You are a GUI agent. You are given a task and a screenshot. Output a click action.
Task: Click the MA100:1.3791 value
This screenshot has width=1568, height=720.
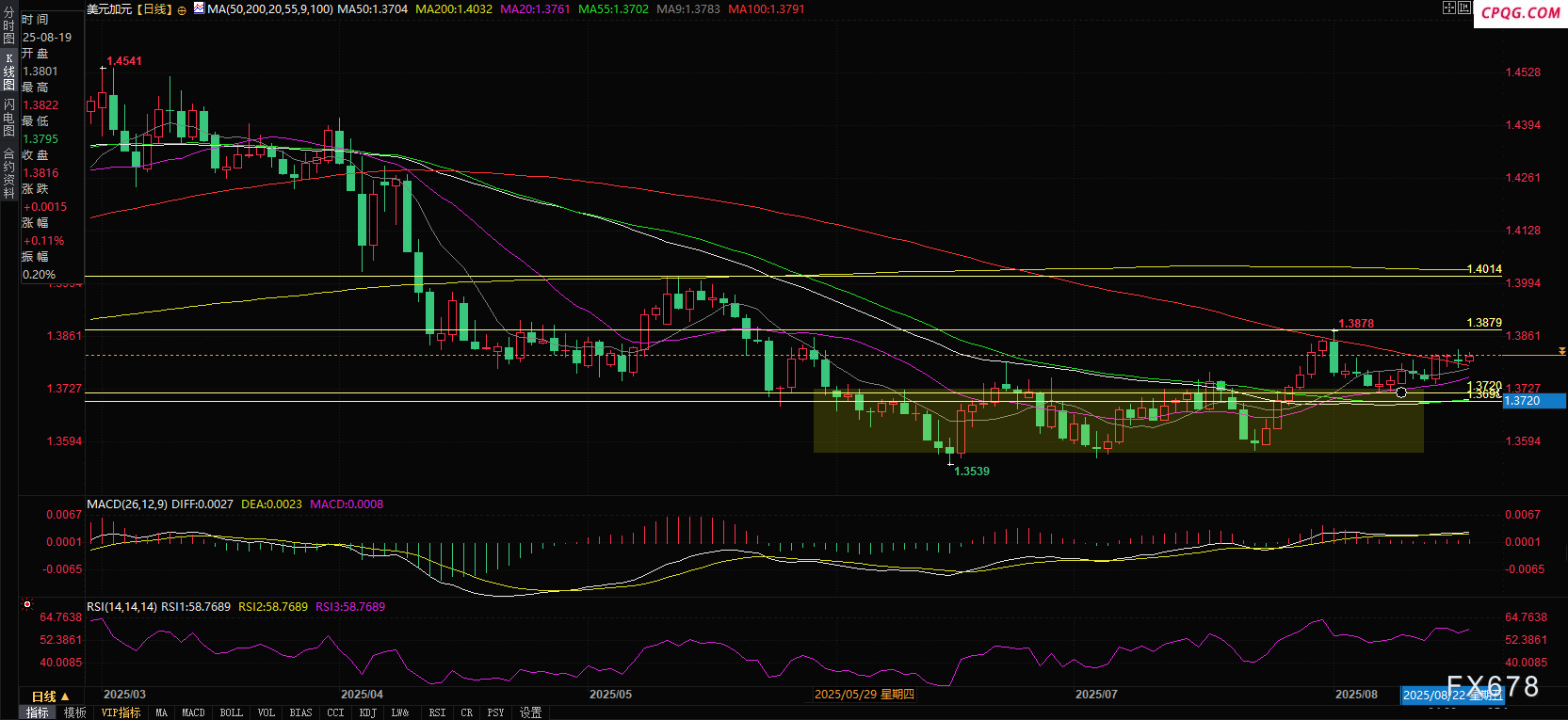(767, 9)
